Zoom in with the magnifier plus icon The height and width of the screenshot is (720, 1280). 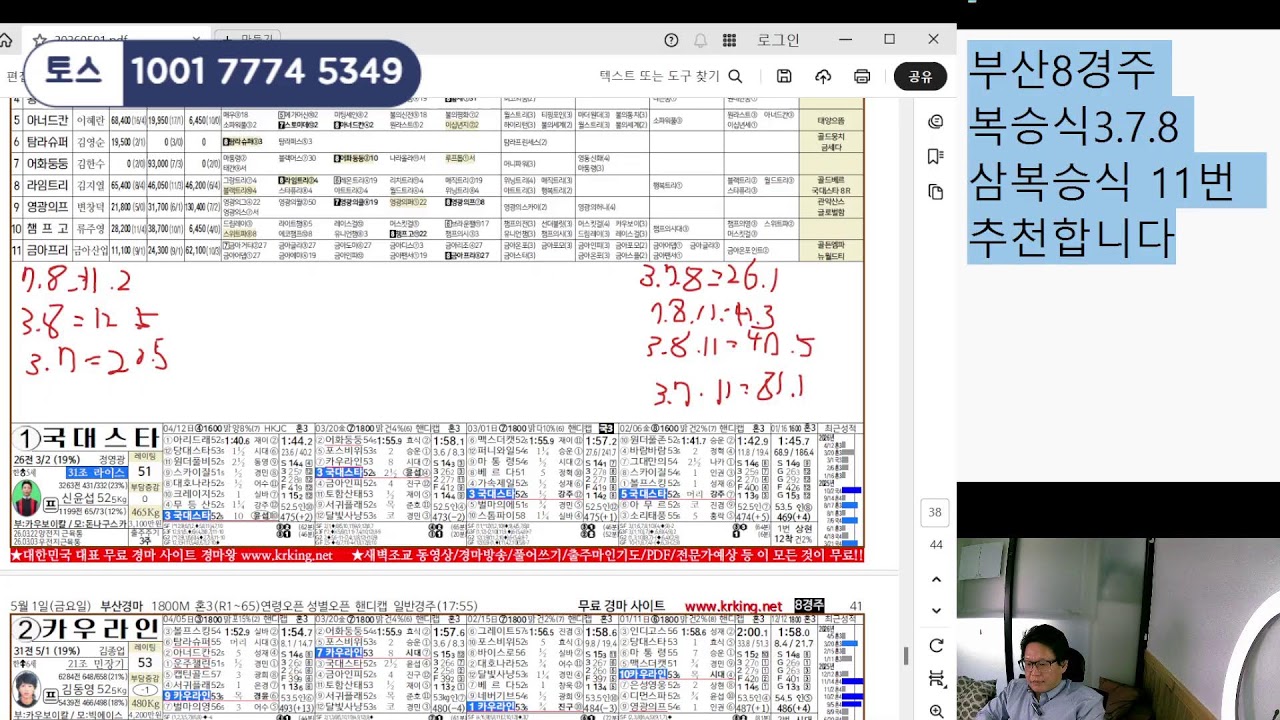point(936,711)
